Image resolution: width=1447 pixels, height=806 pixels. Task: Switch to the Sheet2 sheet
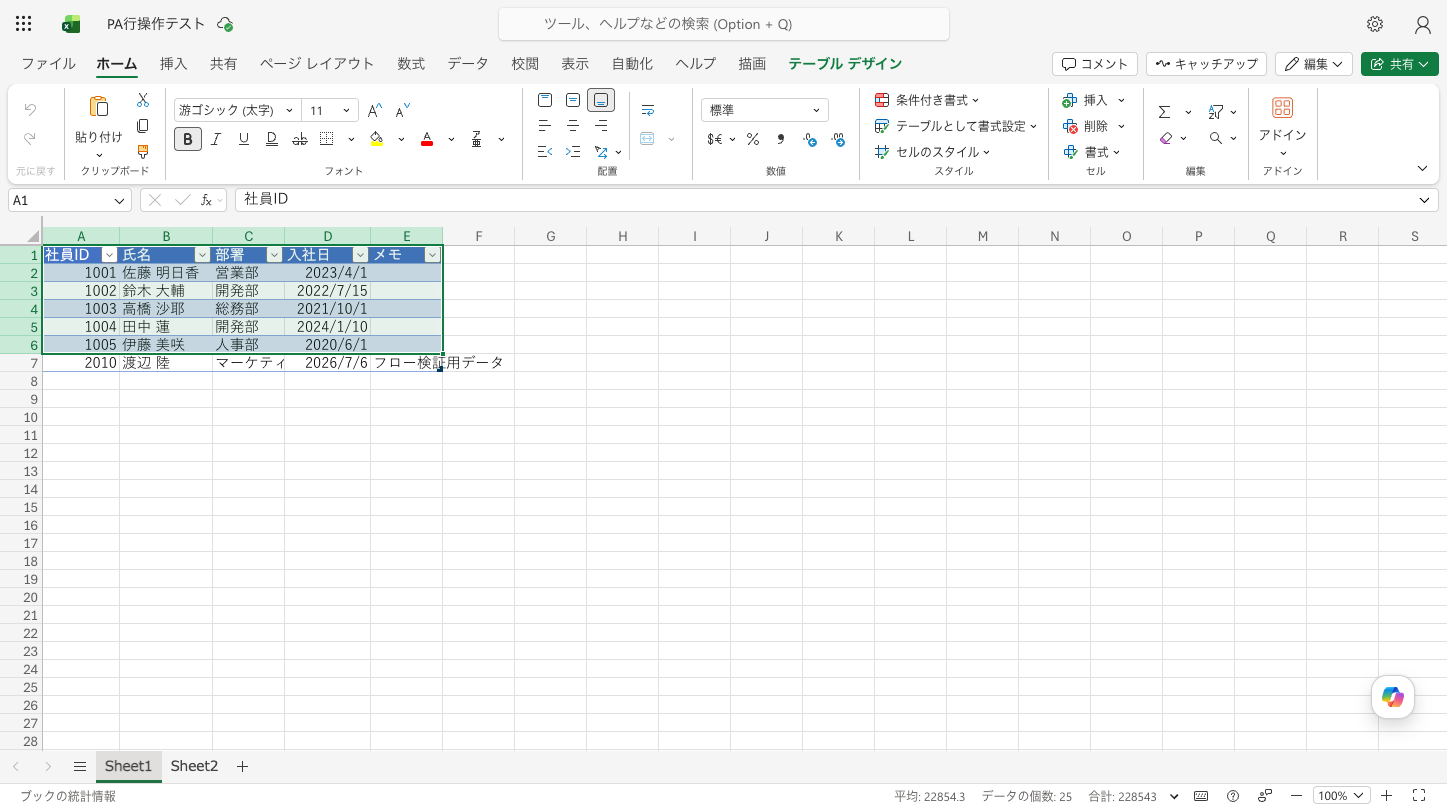(194, 766)
